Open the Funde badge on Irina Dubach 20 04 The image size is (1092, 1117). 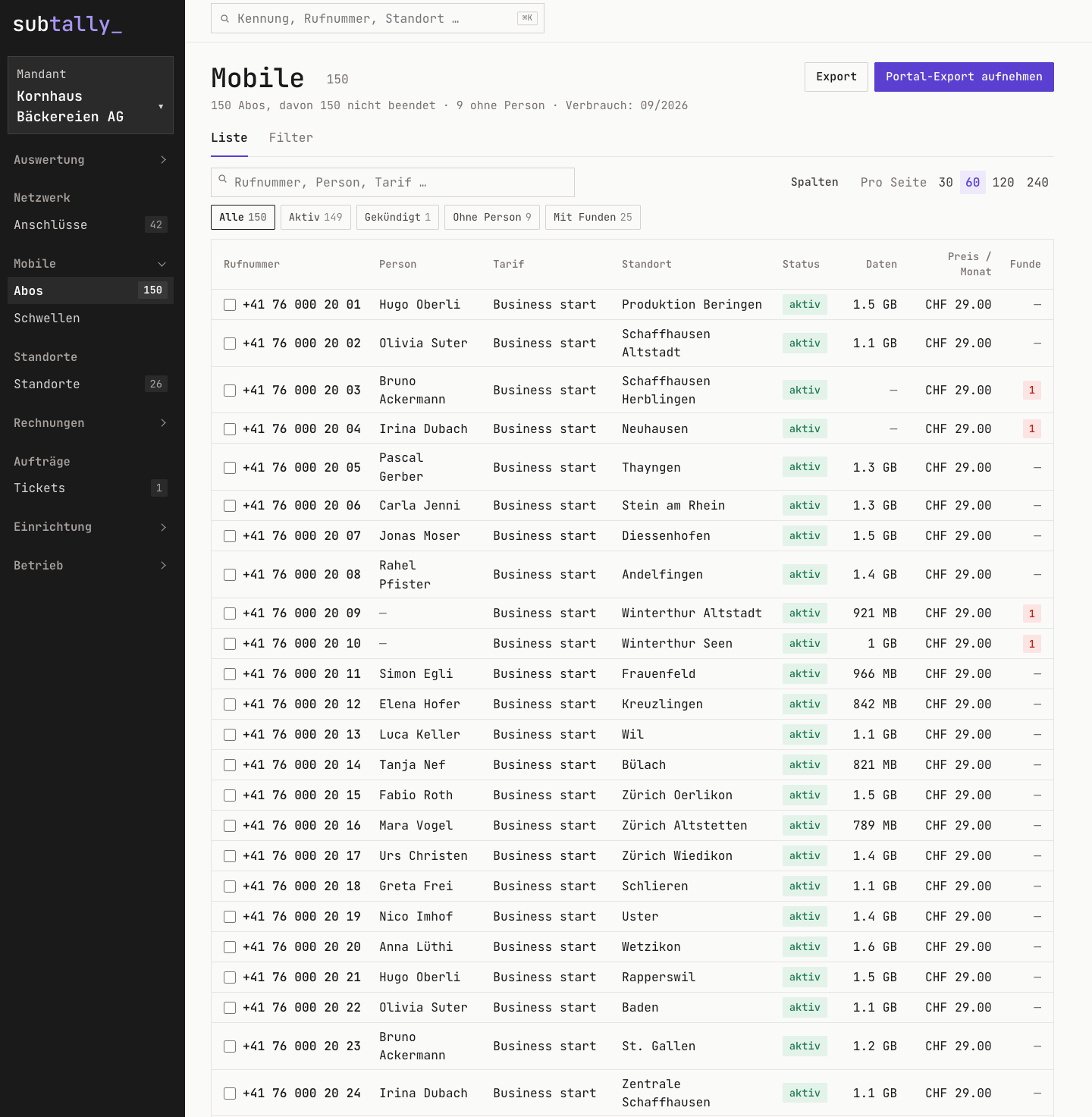[x=1031, y=428]
